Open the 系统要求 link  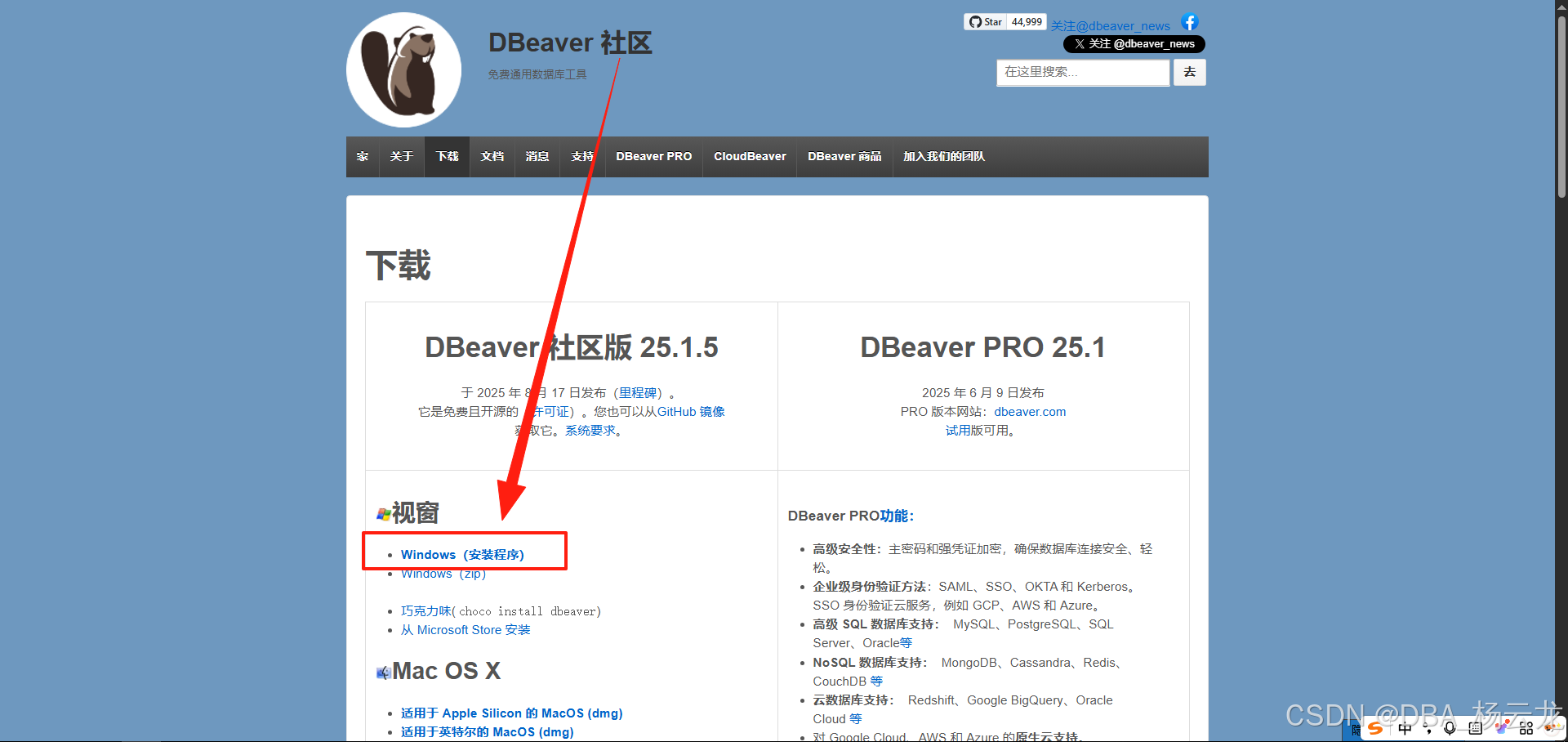coord(590,431)
